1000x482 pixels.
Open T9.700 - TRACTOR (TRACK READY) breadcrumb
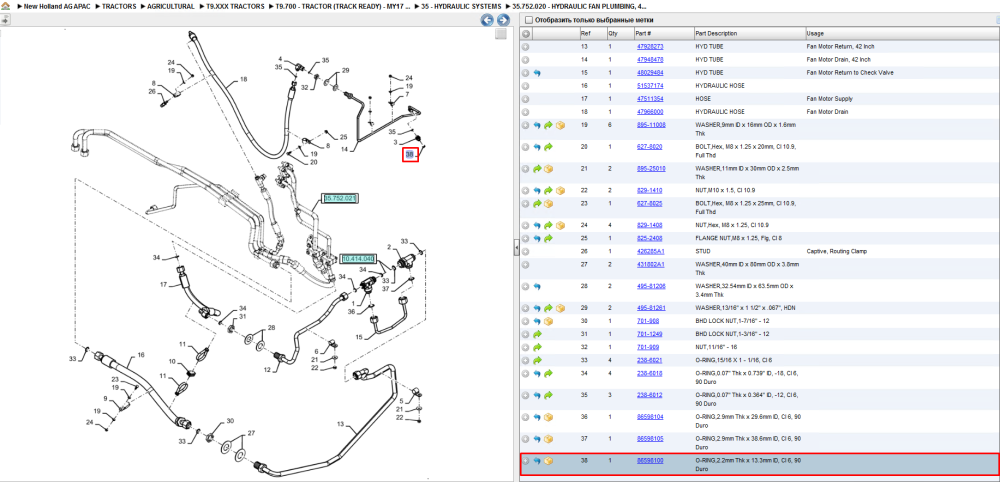(x=343, y=6)
